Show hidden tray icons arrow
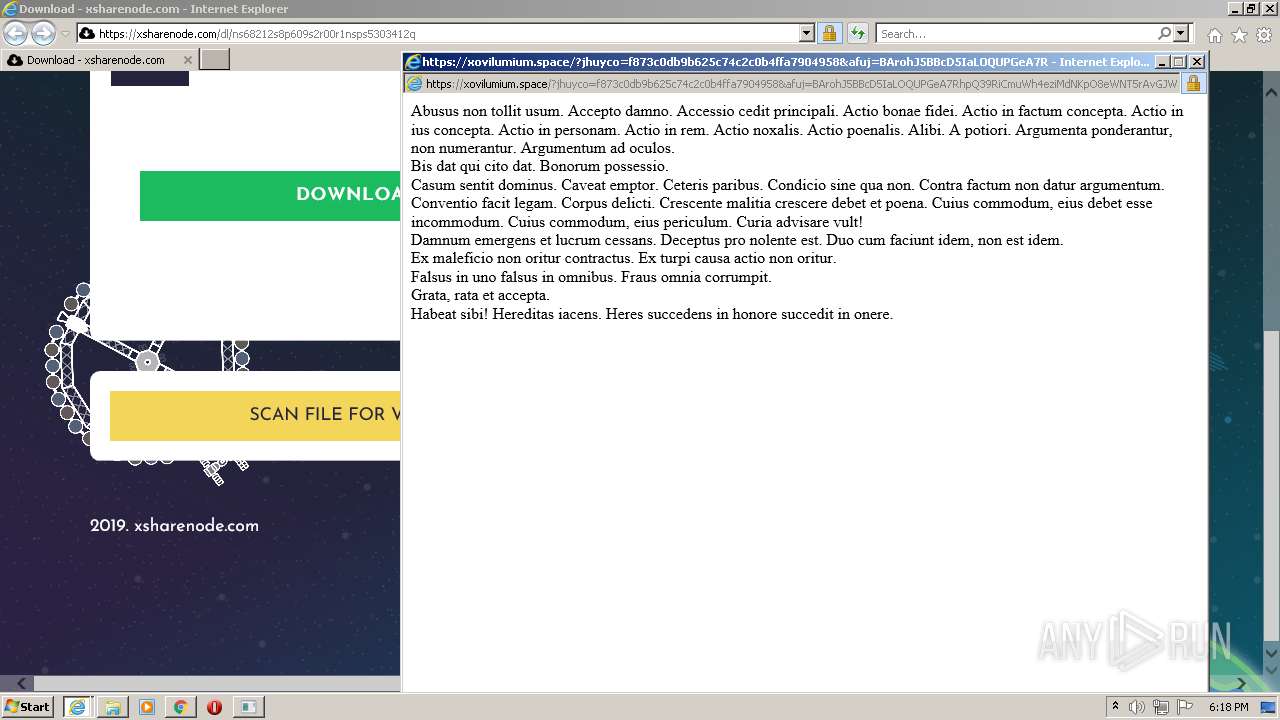This screenshot has height=720, width=1280. click(x=1115, y=707)
